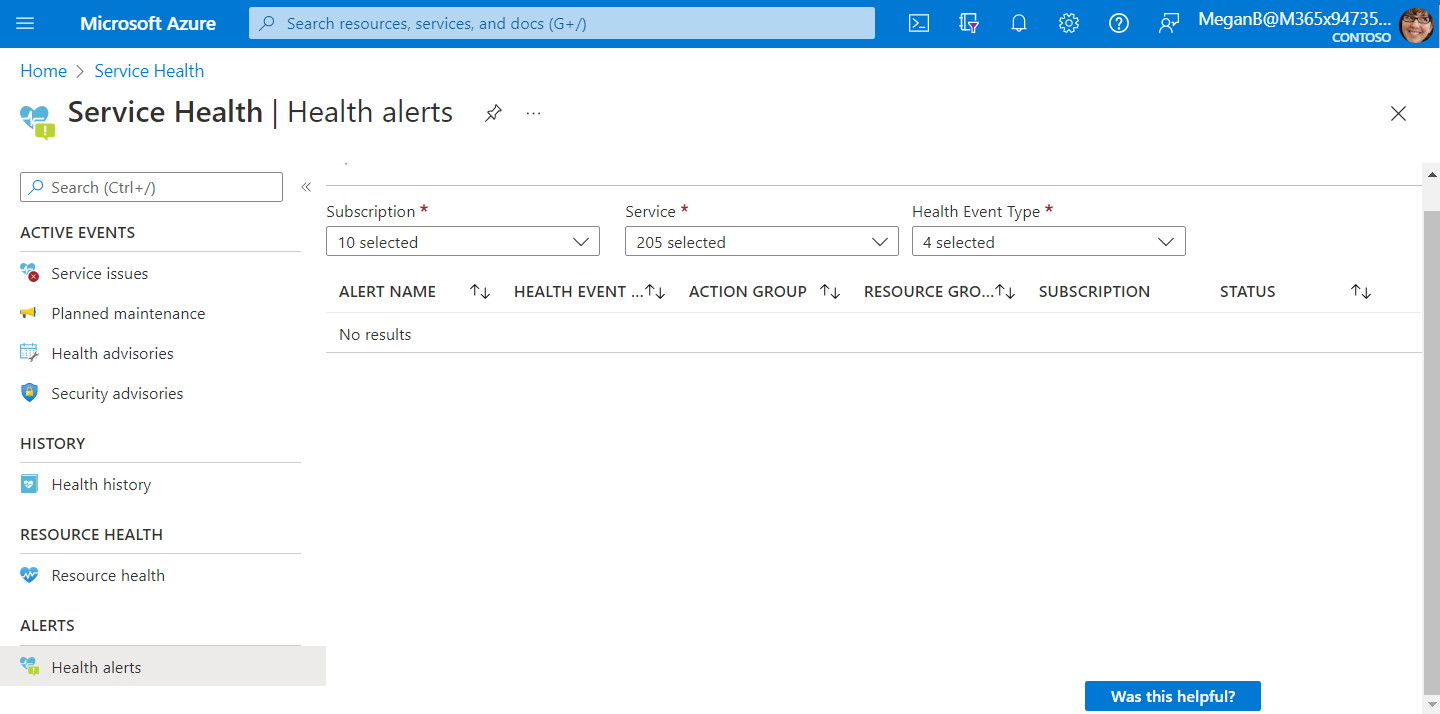
Task: Pin Service Health blade to dashboard
Action: click(493, 113)
